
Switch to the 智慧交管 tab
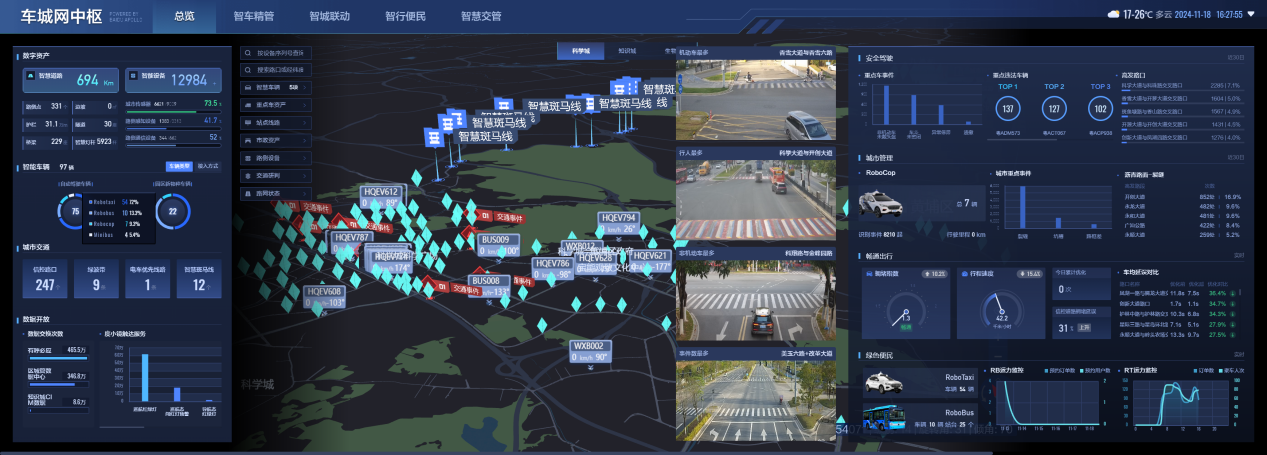pyautogui.click(x=481, y=17)
